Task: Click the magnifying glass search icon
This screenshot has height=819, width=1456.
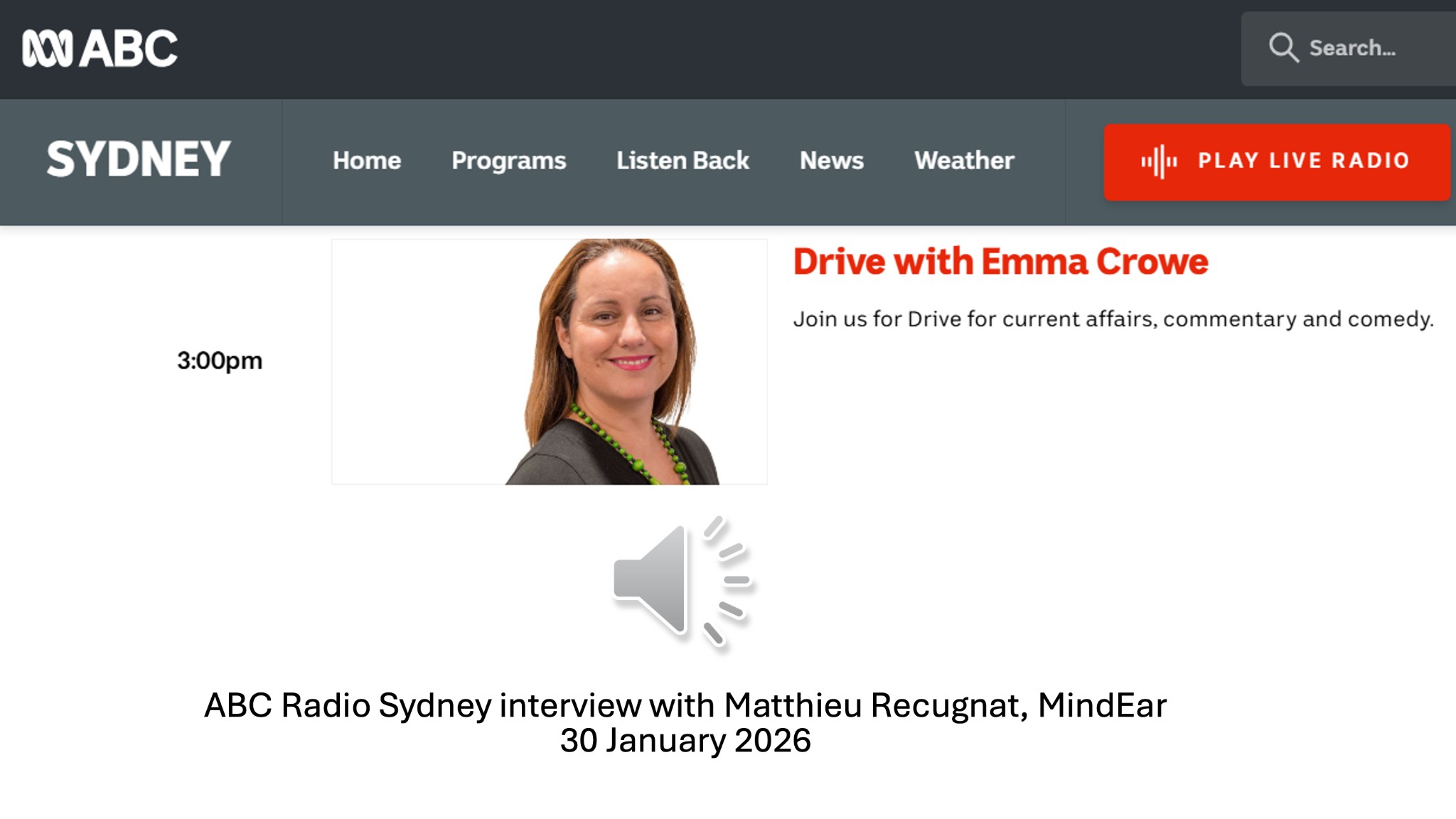Action: pyautogui.click(x=1284, y=48)
